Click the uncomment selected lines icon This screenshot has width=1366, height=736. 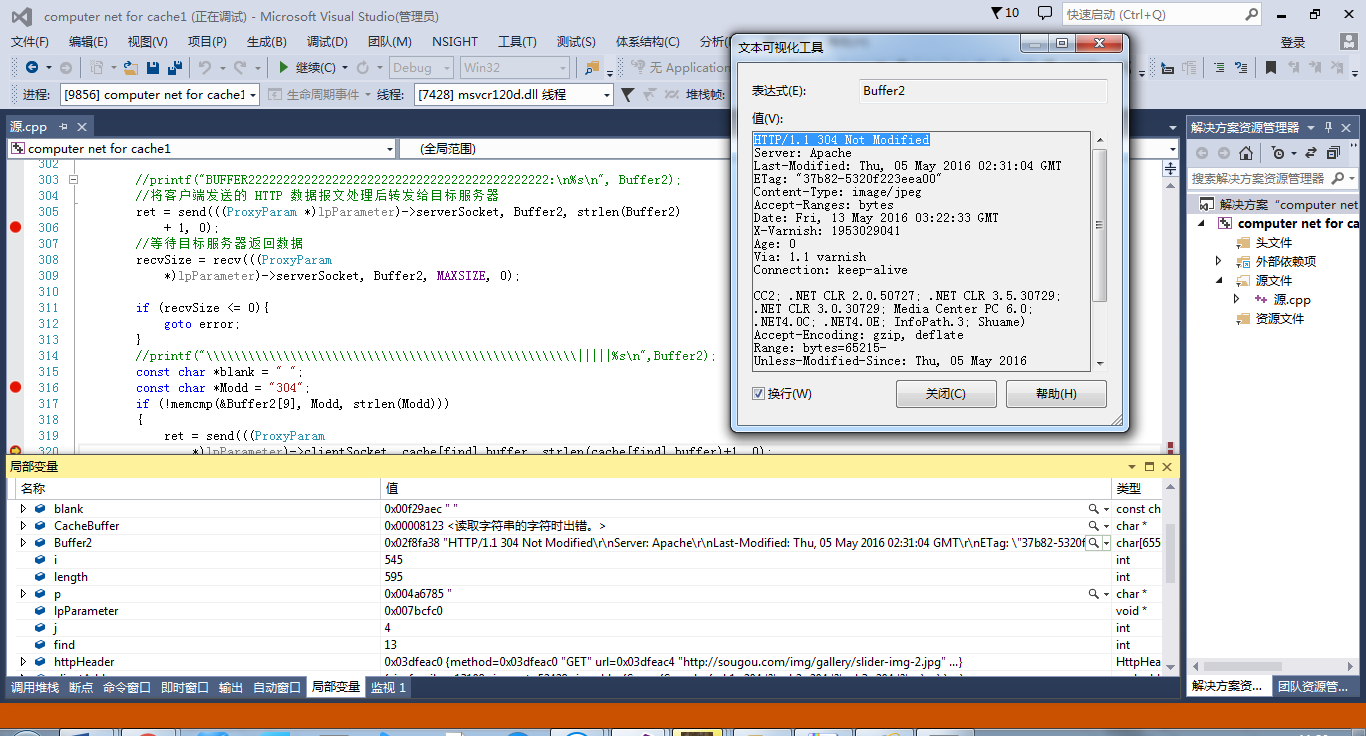pyautogui.click(x=1241, y=68)
